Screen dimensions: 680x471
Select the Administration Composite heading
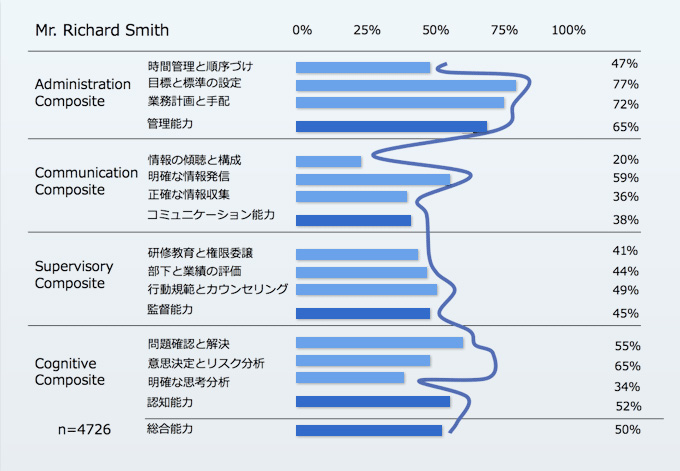(x=82, y=92)
